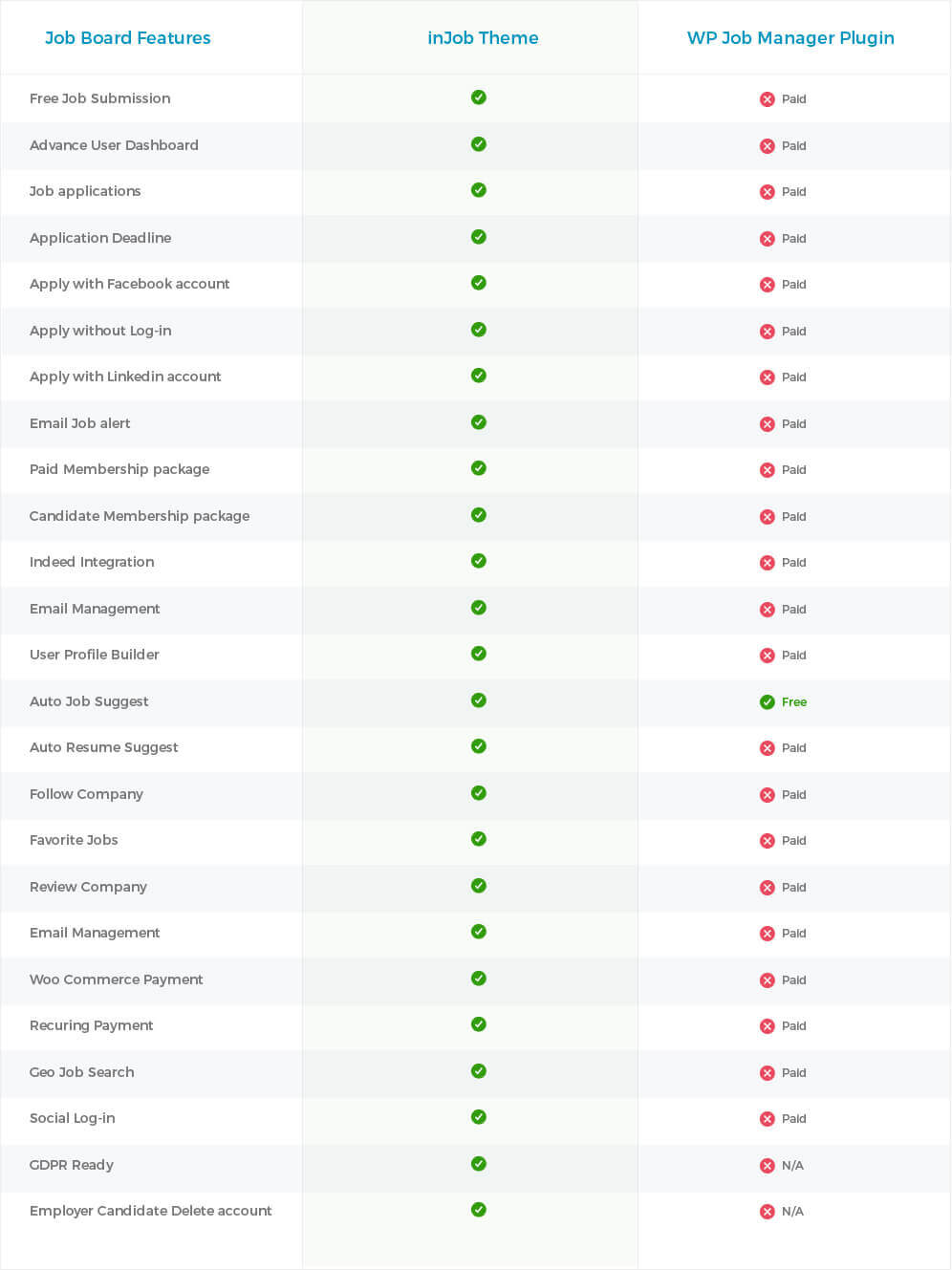The width and height of the screenshot is (952, 1270).
Task: Click the Paid label for Review Company
Action: click(794, 888)
